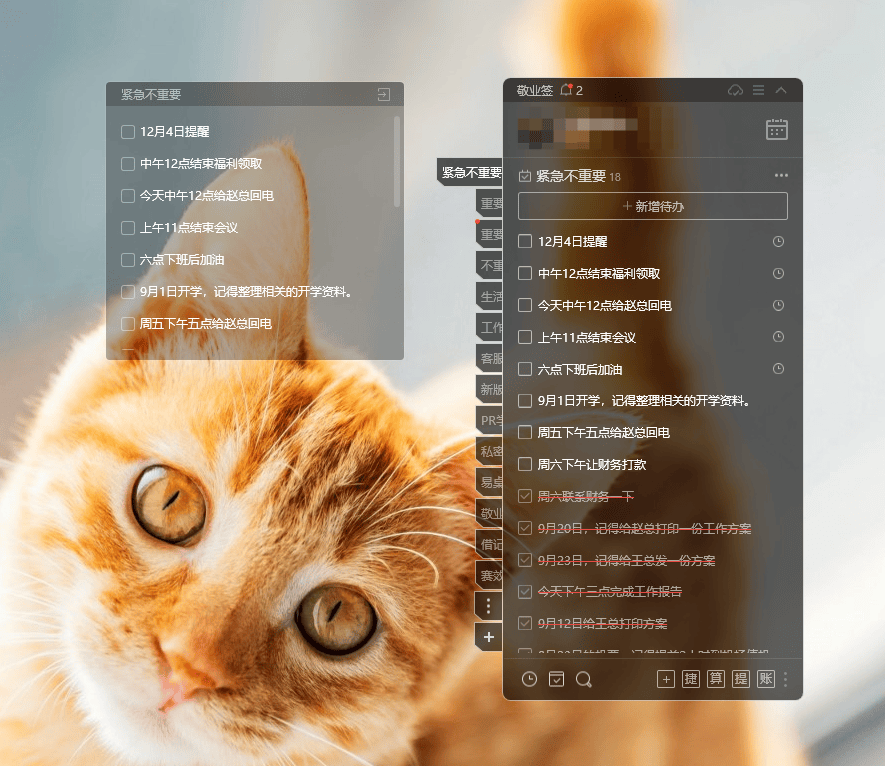This screenshot has height=766, width=885.
Task: Click reminder clock of 中午12点结束福利领取
Action: click(x=778, y=274)
